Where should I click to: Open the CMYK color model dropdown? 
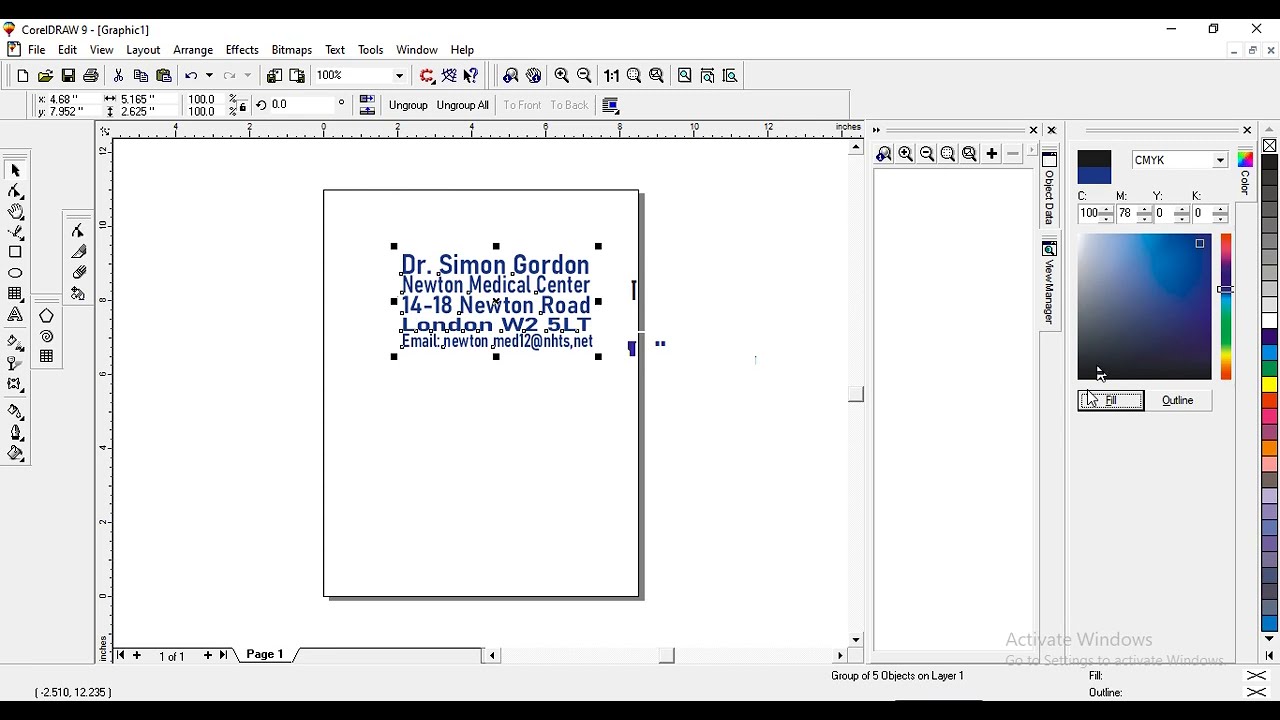point(1221,161)
